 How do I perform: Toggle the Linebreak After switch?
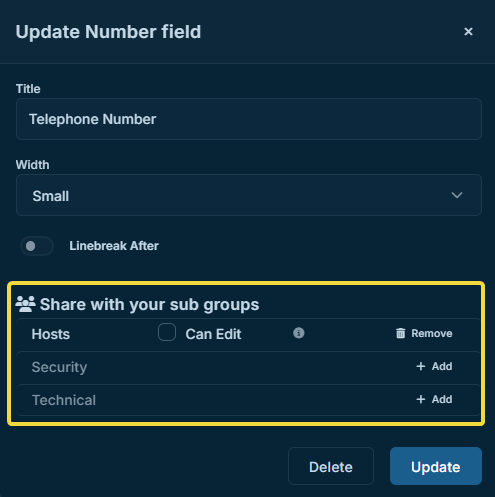click(37, 246)
